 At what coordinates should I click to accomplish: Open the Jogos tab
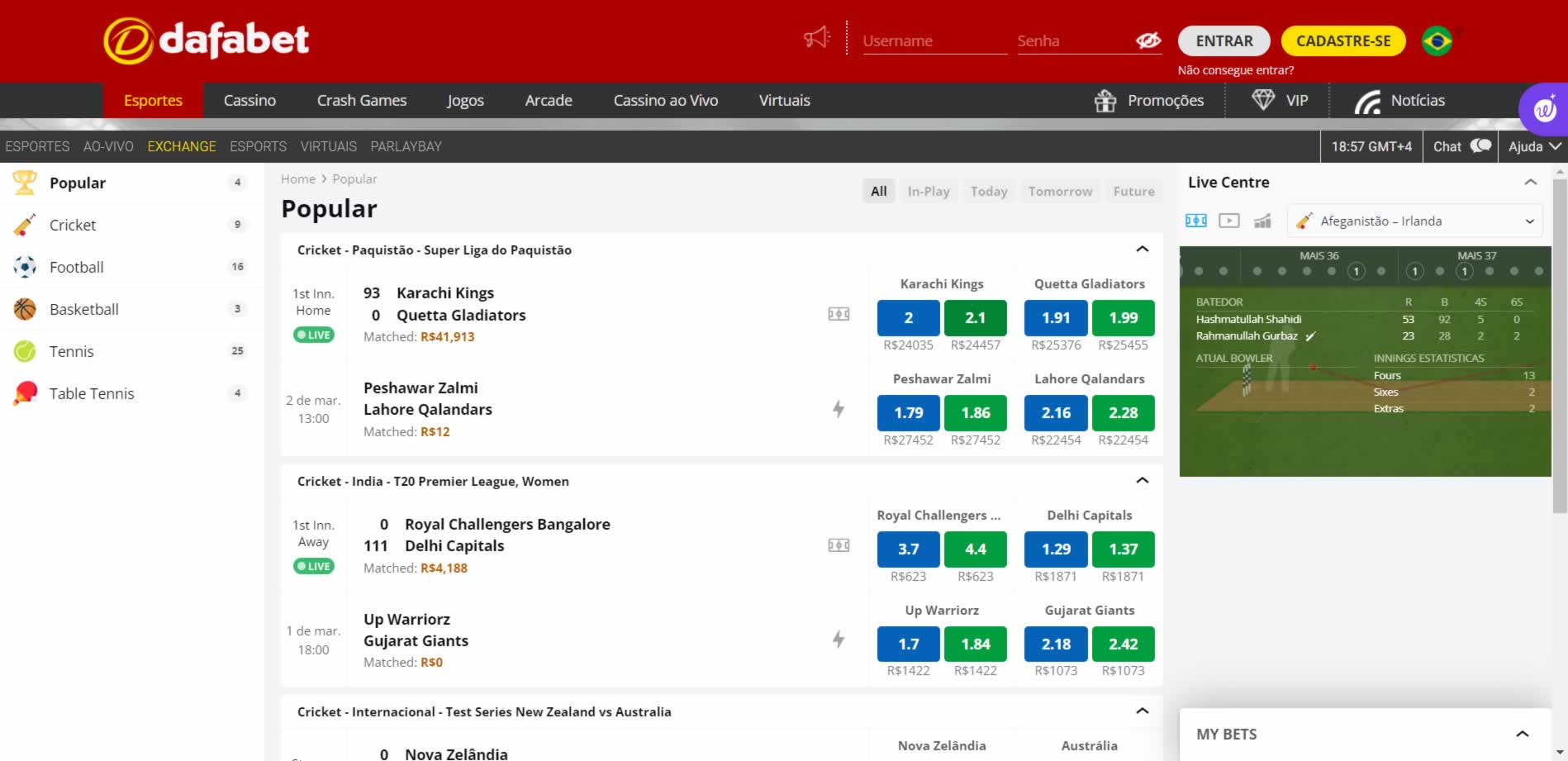point(465,100)
